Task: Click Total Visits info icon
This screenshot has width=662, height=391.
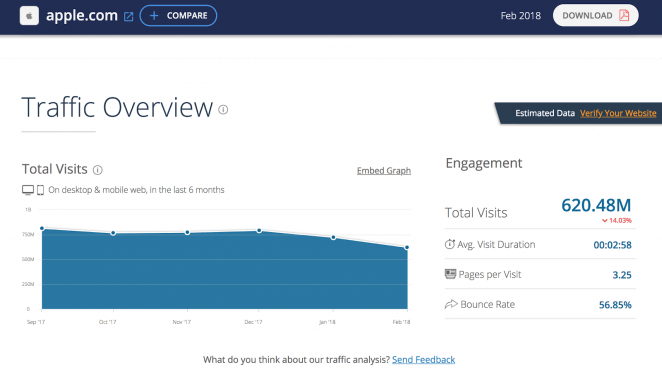Action: coord(98,170)
